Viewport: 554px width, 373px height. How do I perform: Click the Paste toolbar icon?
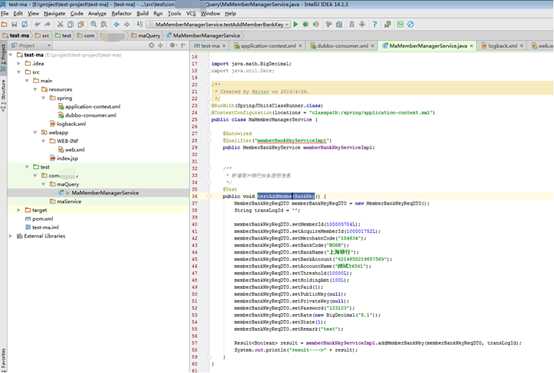coord(81,24)
